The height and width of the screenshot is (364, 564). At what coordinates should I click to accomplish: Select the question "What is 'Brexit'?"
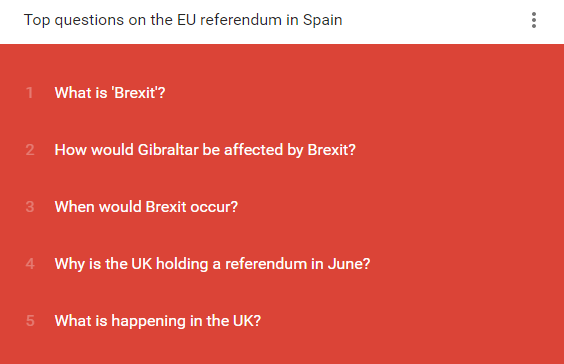tap(110, 93)
